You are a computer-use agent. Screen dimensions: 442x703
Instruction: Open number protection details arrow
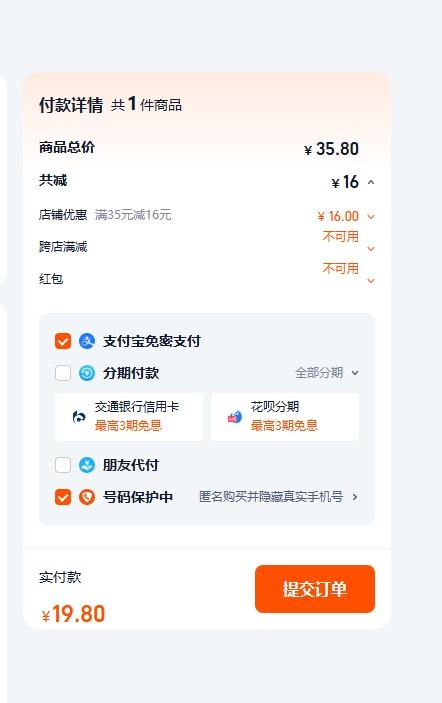click(355, 497)
